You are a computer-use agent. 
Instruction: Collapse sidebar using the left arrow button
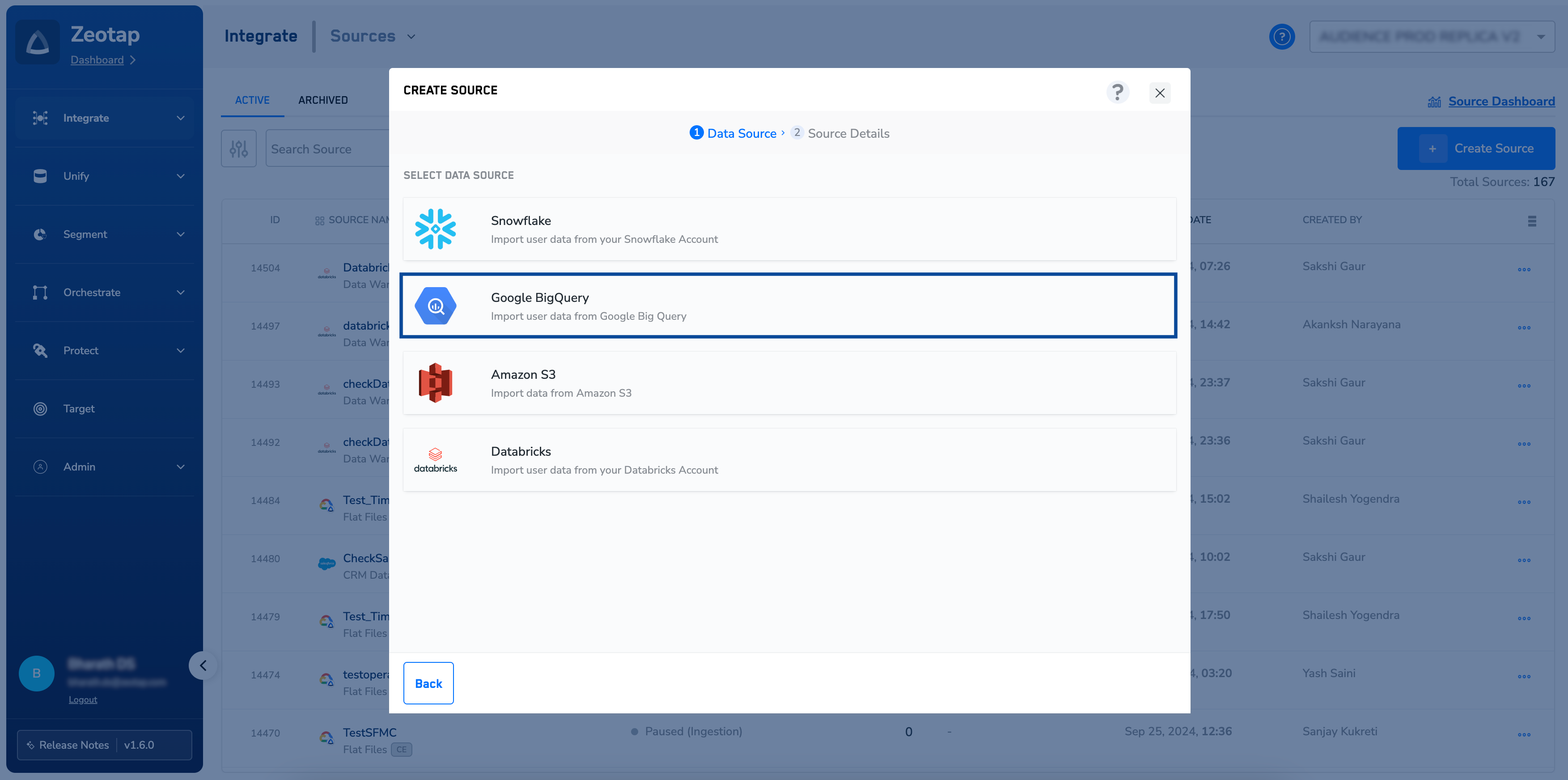(x=203, y=666)
